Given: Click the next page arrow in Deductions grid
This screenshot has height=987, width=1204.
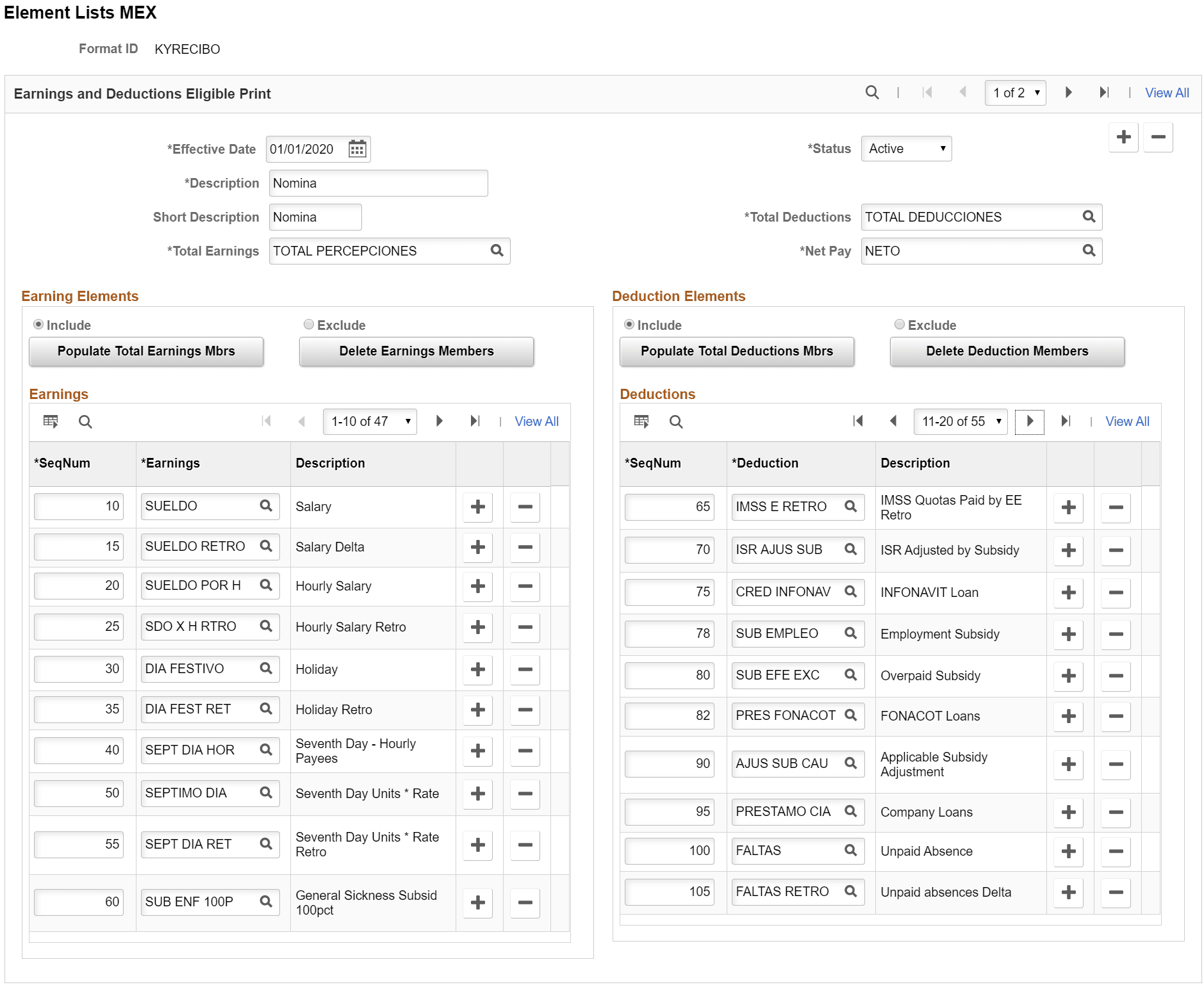Looking at the screenshot, I should point(1030,421).
